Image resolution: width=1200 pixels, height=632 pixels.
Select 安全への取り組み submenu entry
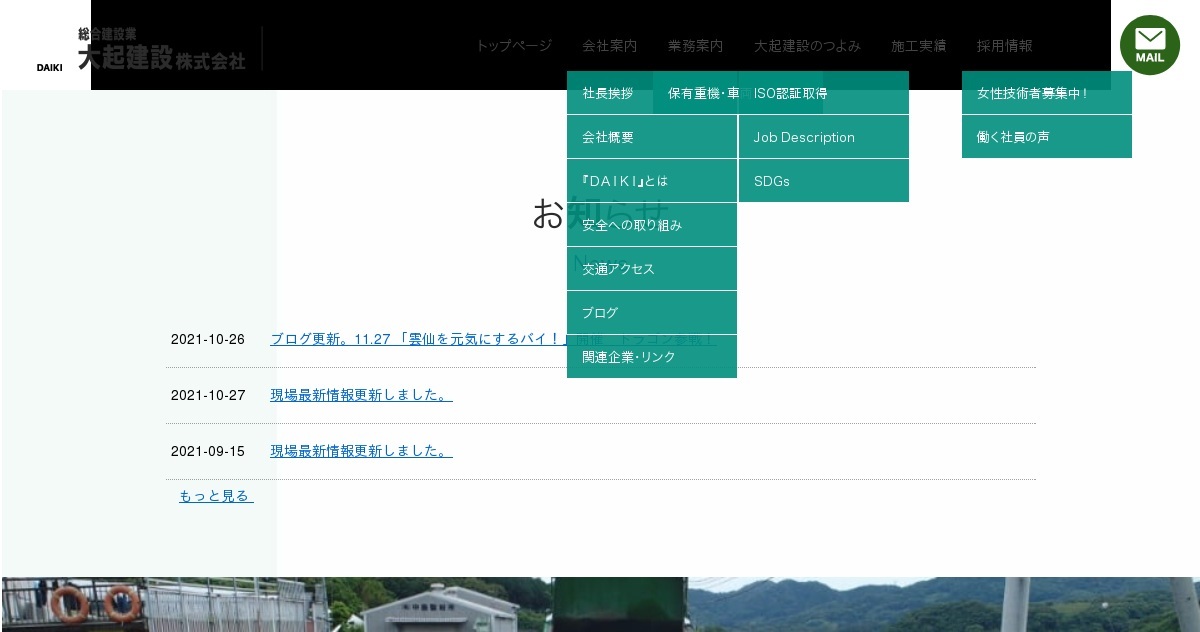652,225
